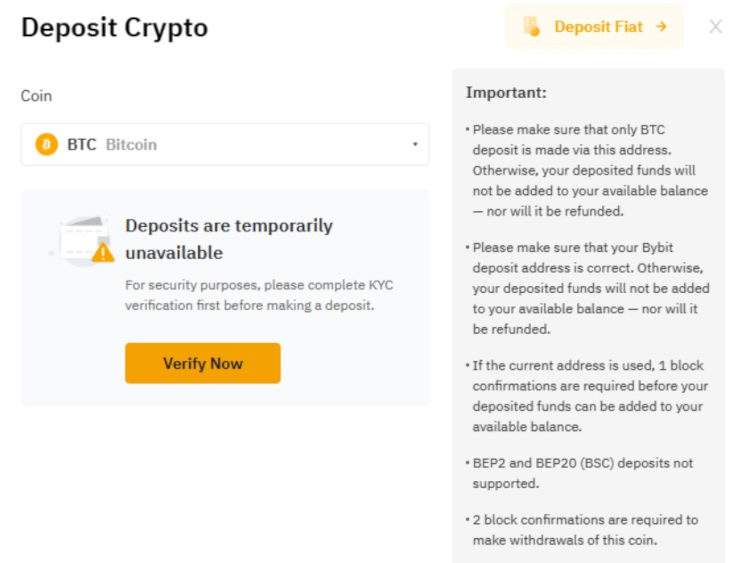Click the 'Important:' heading
This screenshot has width=733, height=563.
coord(506,93)
